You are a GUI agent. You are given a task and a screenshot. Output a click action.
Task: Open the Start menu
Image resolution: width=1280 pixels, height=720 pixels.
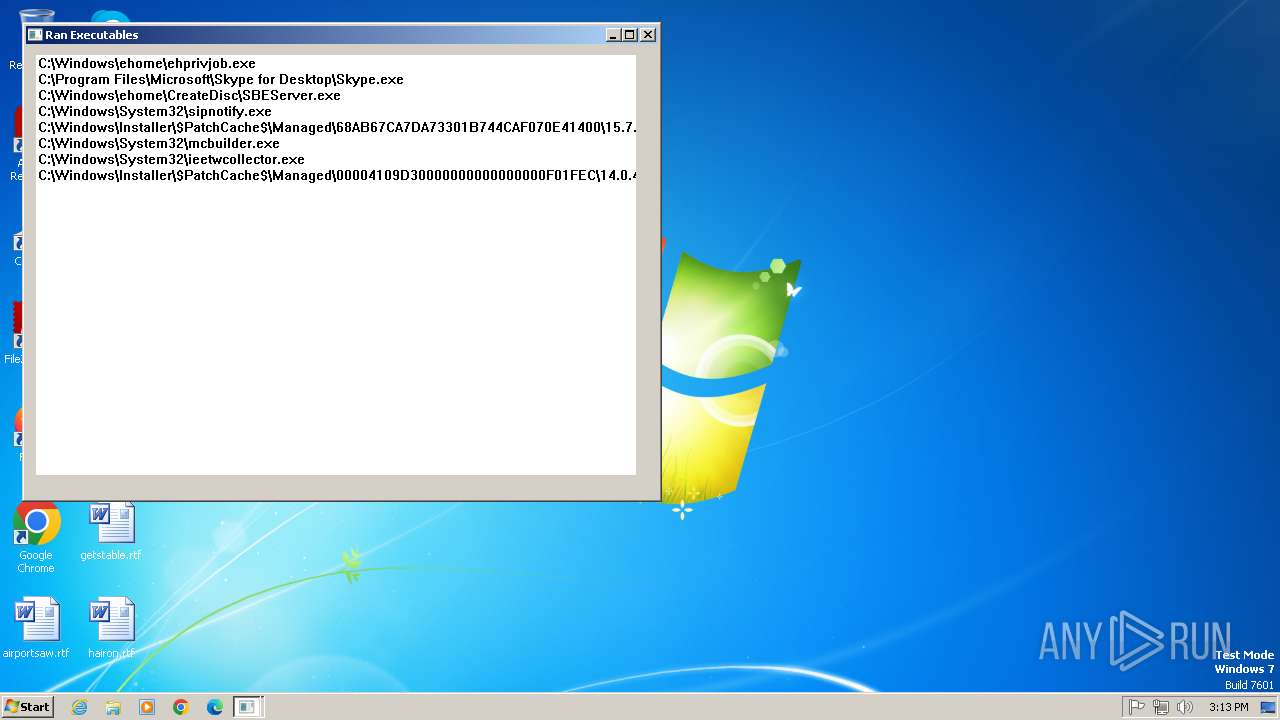click(28, 707)
